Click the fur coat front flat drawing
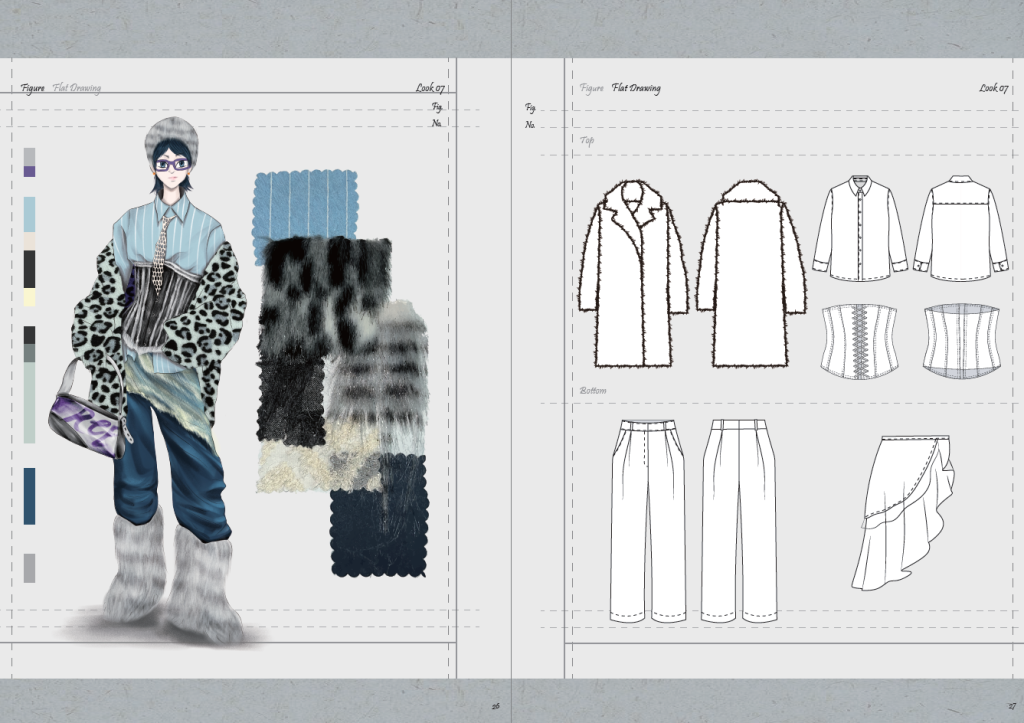The height and width of the screenshot is (723, 1024). click(x=632, y=275)
